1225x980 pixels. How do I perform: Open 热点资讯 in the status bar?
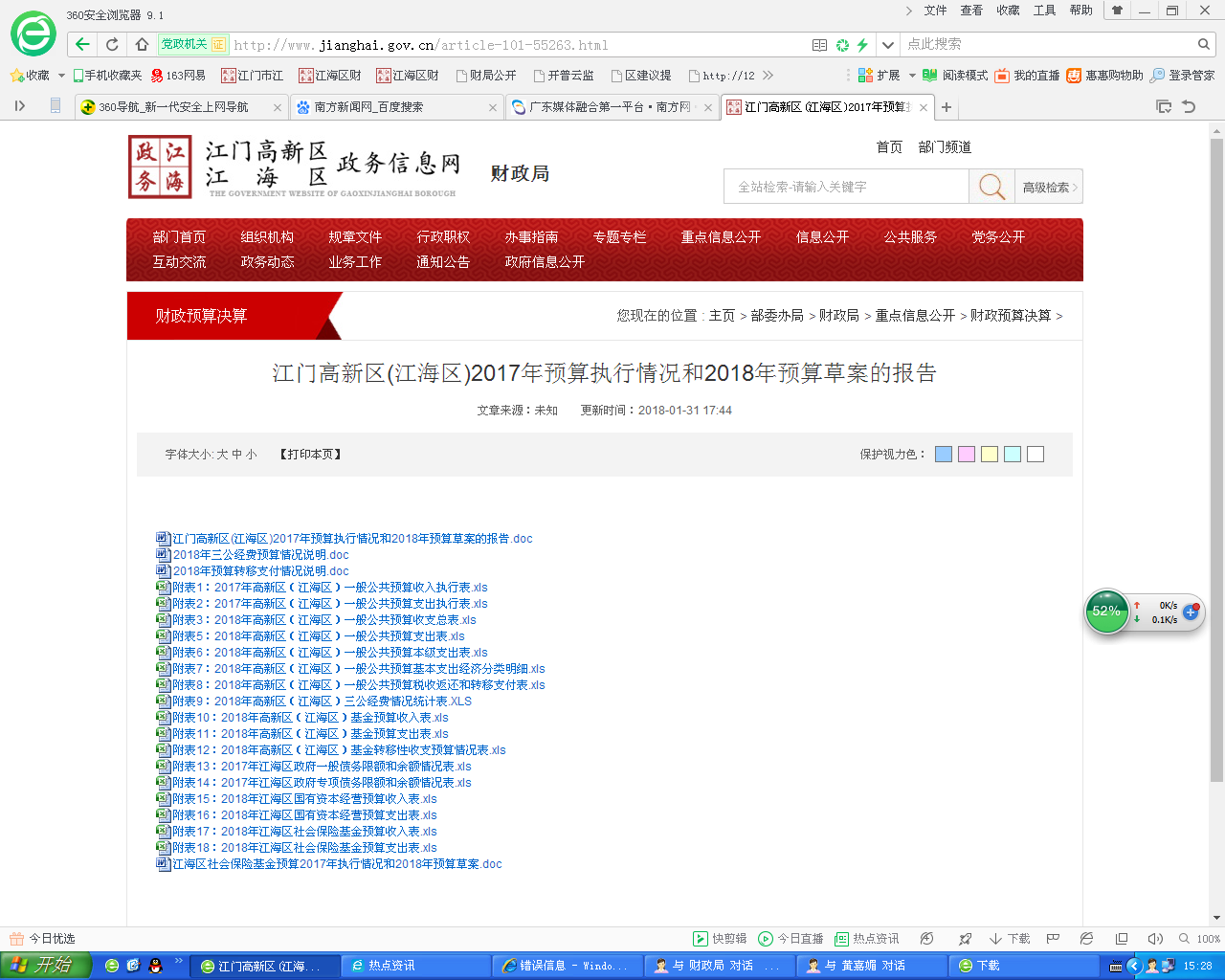(867, 939)
